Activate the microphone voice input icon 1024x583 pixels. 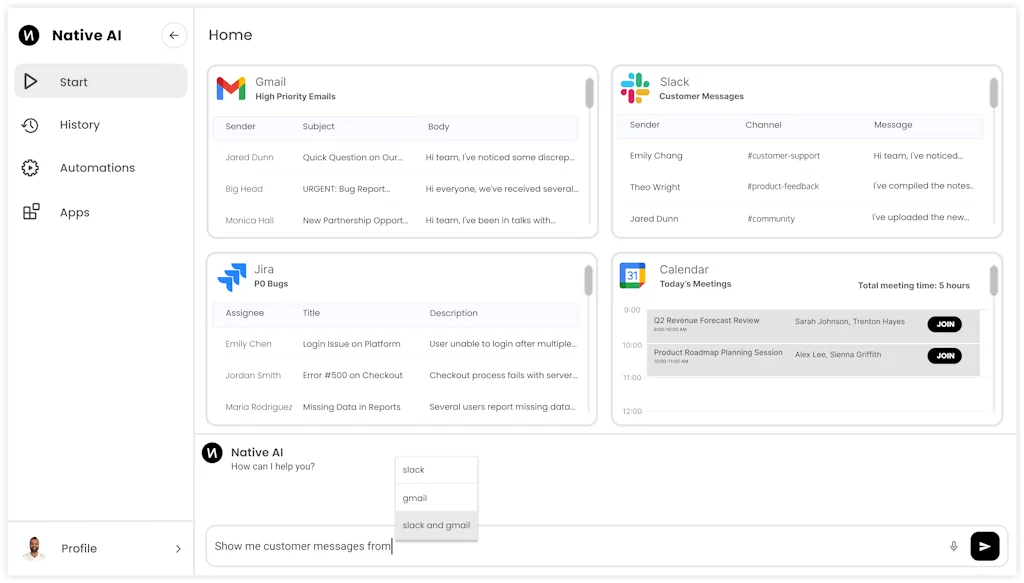[x=953, y=546]
